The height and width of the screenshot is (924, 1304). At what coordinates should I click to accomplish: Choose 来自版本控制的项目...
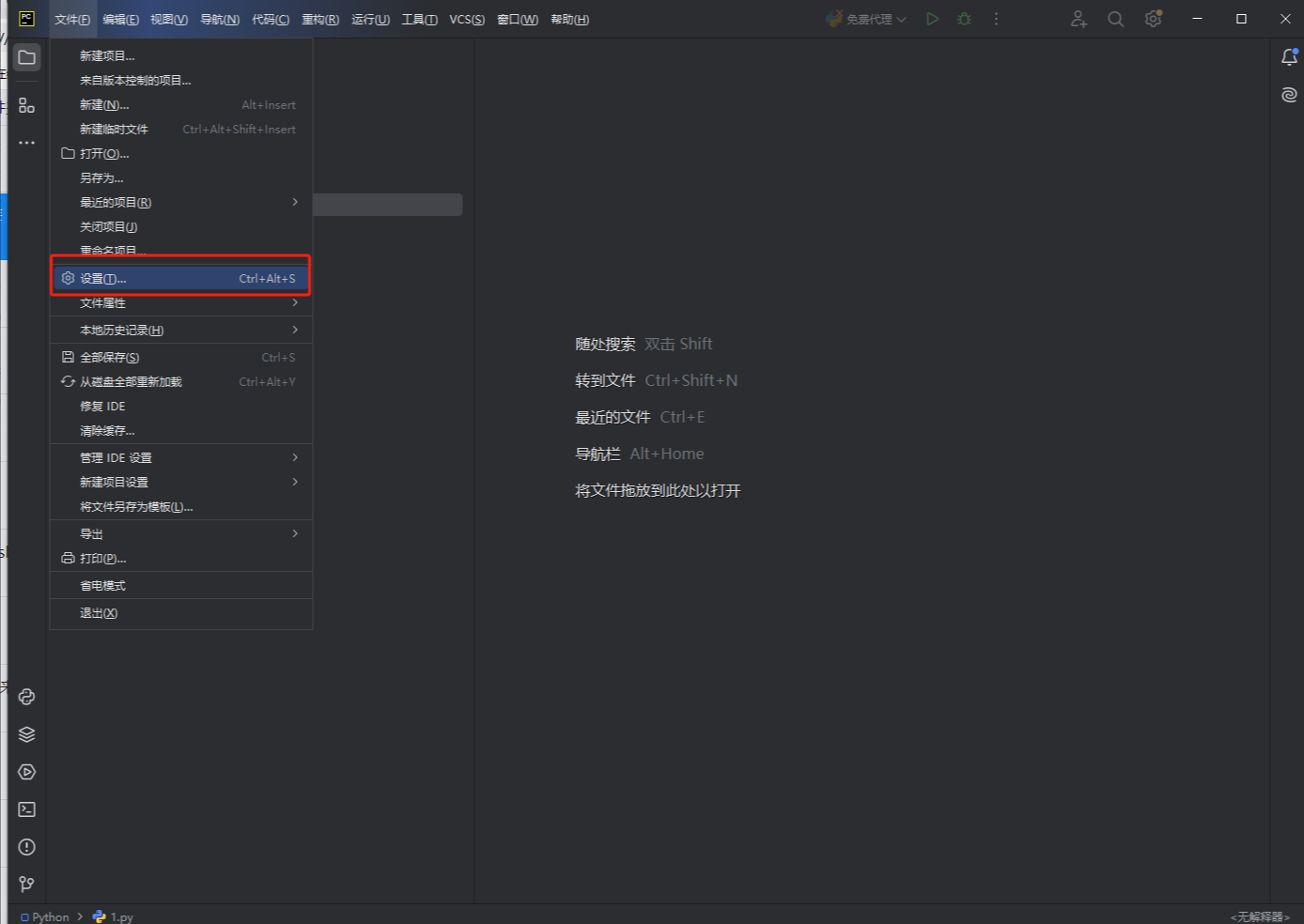click(x=181, y=80)
